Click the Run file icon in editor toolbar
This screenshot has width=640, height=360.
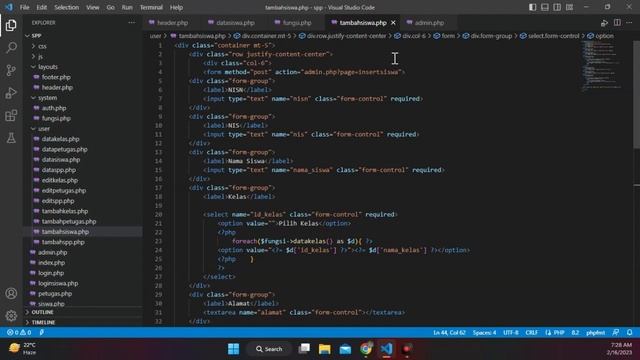coord(604,23)
